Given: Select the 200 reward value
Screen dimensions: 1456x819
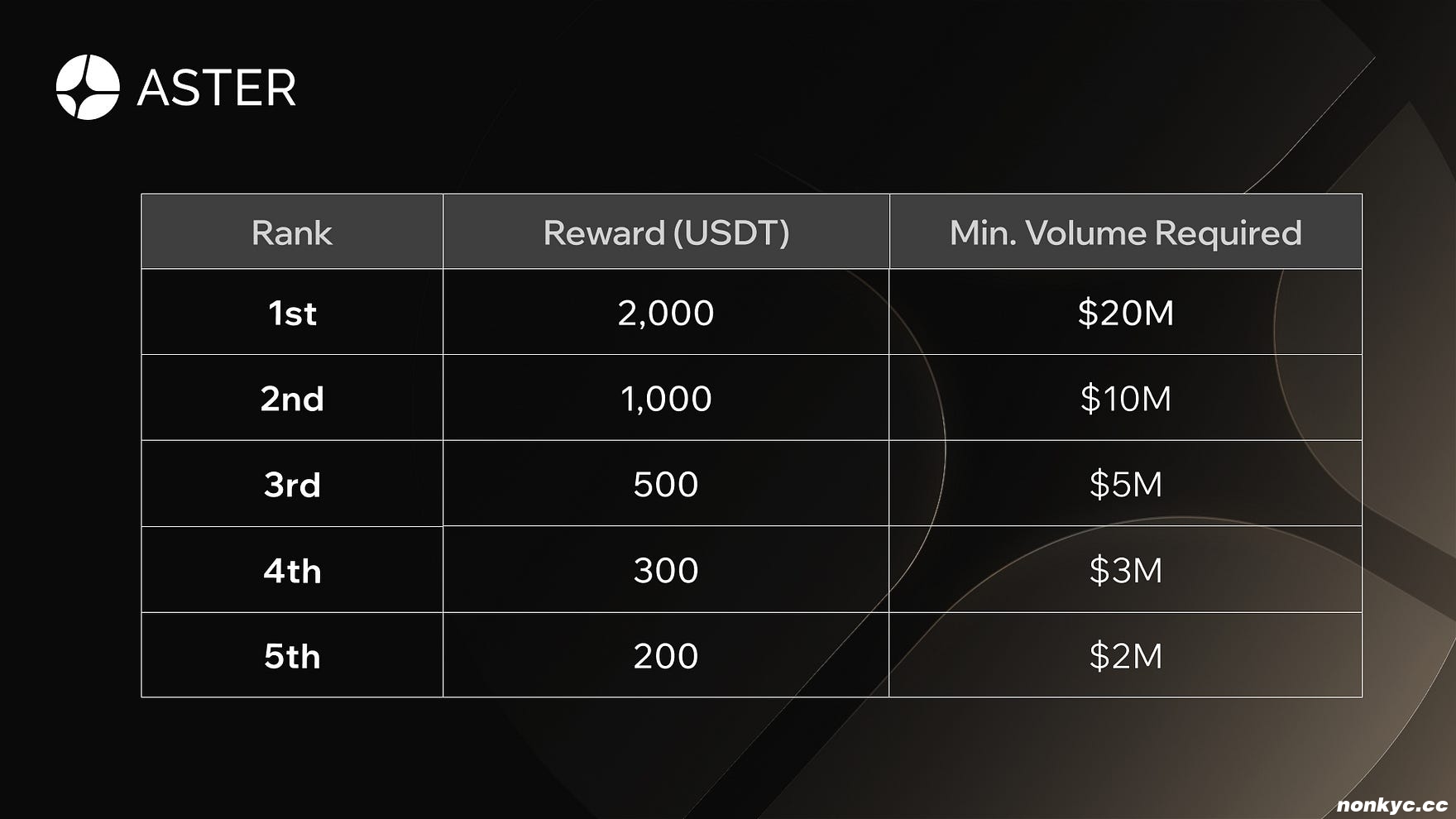Looking at the screenshot, I should 666,656.
